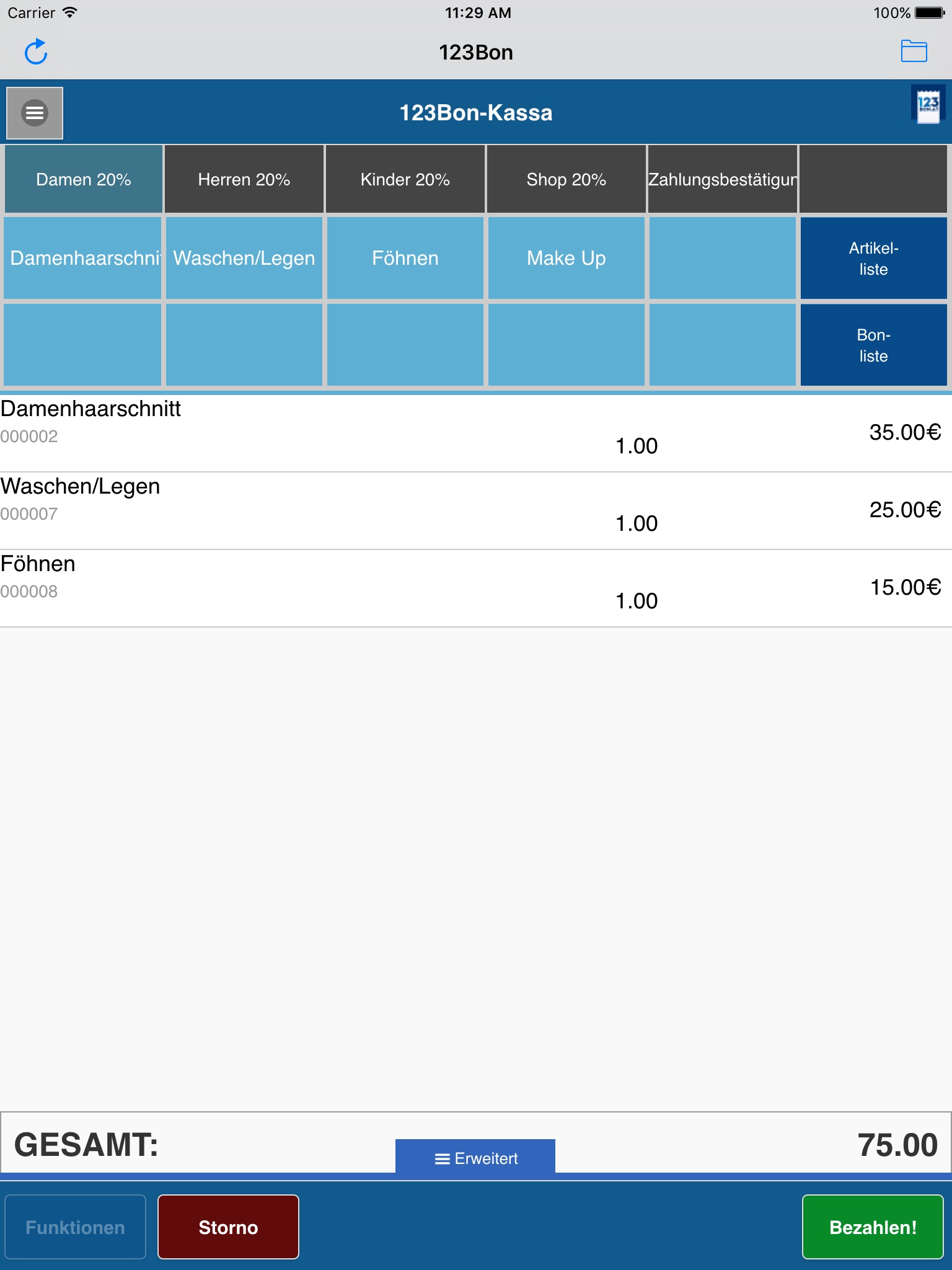Tap the 123Bon logo icon
The width and height of the screenshot is (952, 1270).
pyautogui.click(x=928, y=105)
